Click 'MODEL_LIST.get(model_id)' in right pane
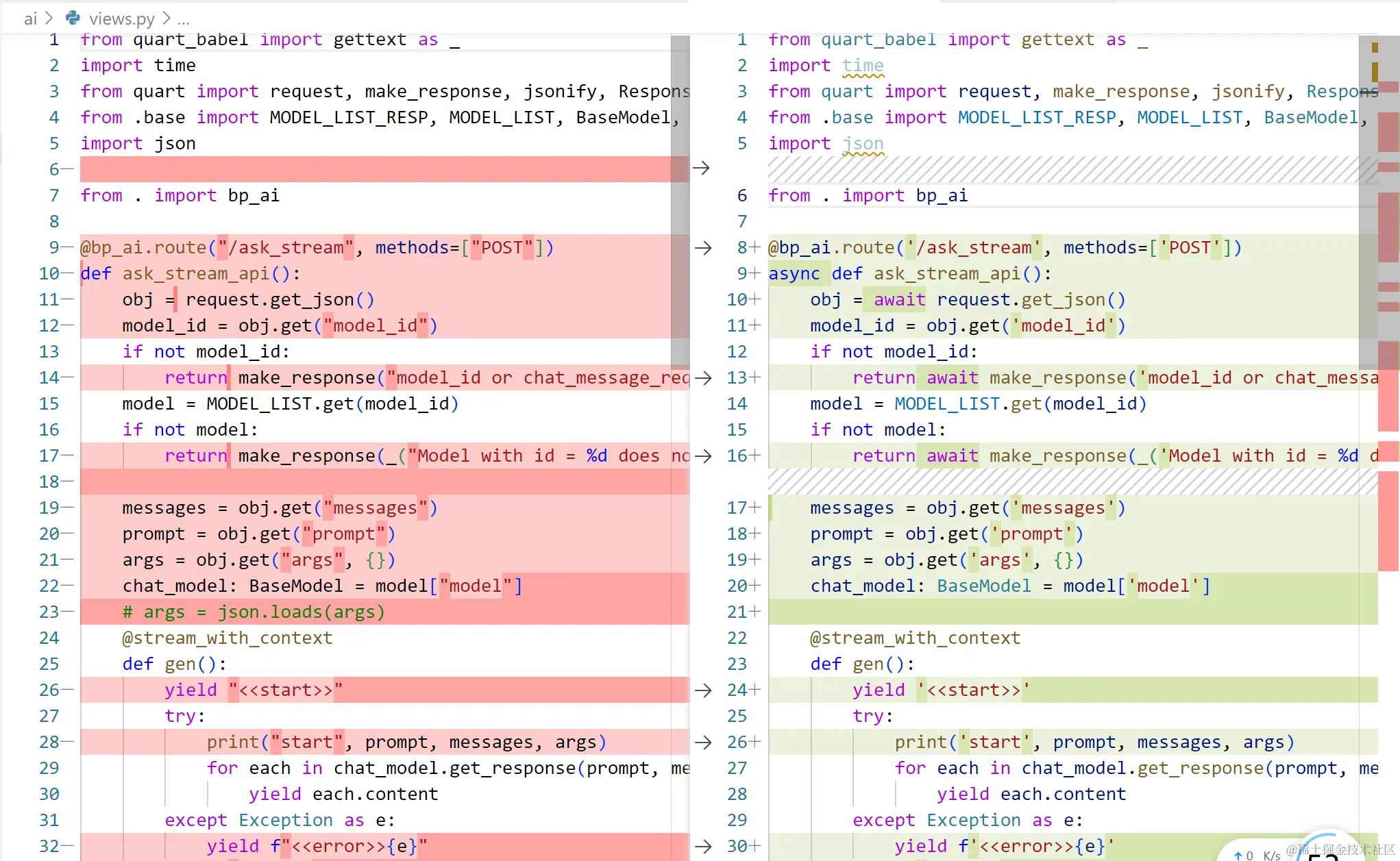Viewport: 1400px width, 861px height. [x=1020, y=403]
